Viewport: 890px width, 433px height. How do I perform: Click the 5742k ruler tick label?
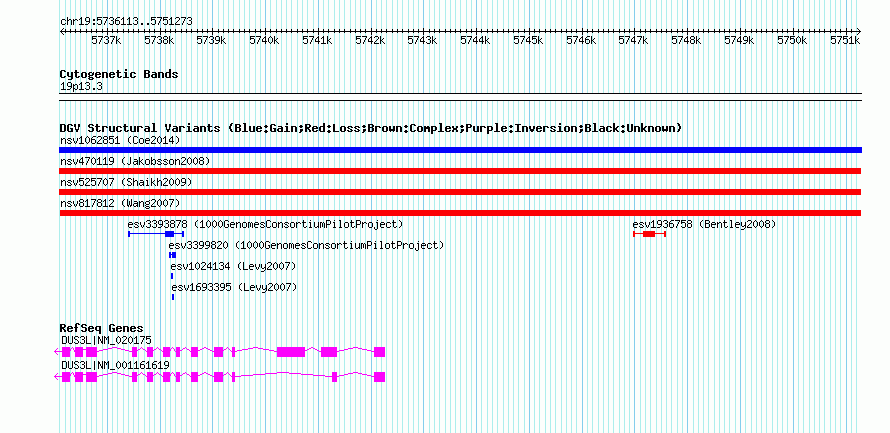pyautogui.click(x=370, y=40)
